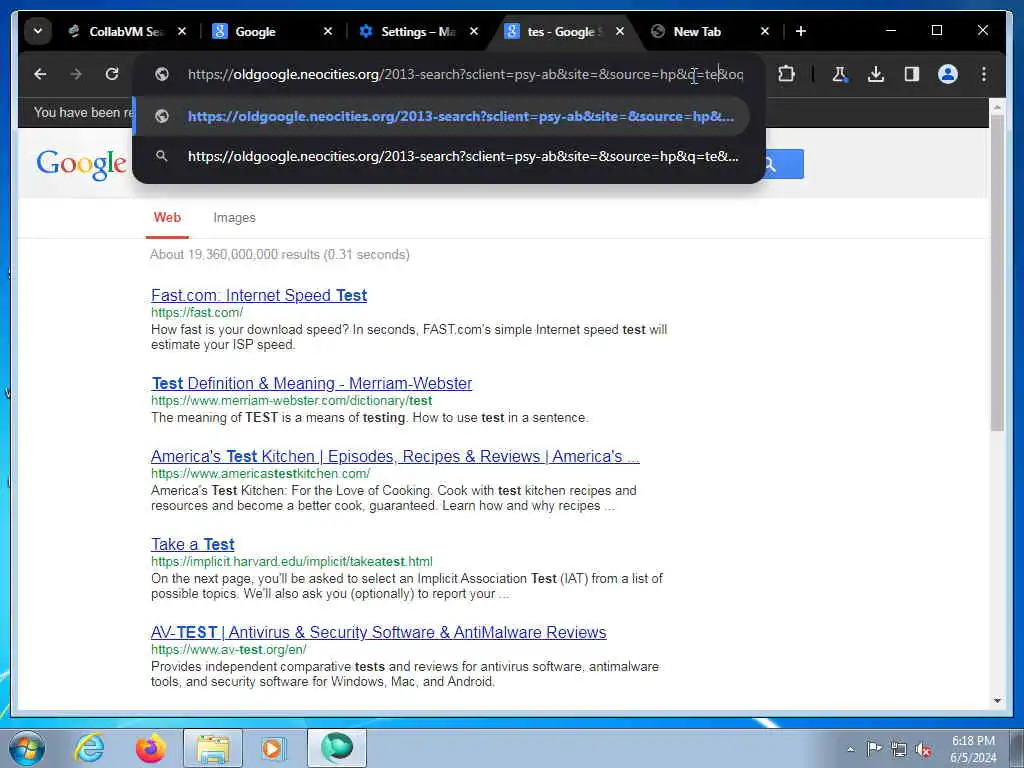Open Windows Media Player from taskbar
The width and height of the screenshot is (1024, 768).
pyautogui.click(x=272, y=748)
